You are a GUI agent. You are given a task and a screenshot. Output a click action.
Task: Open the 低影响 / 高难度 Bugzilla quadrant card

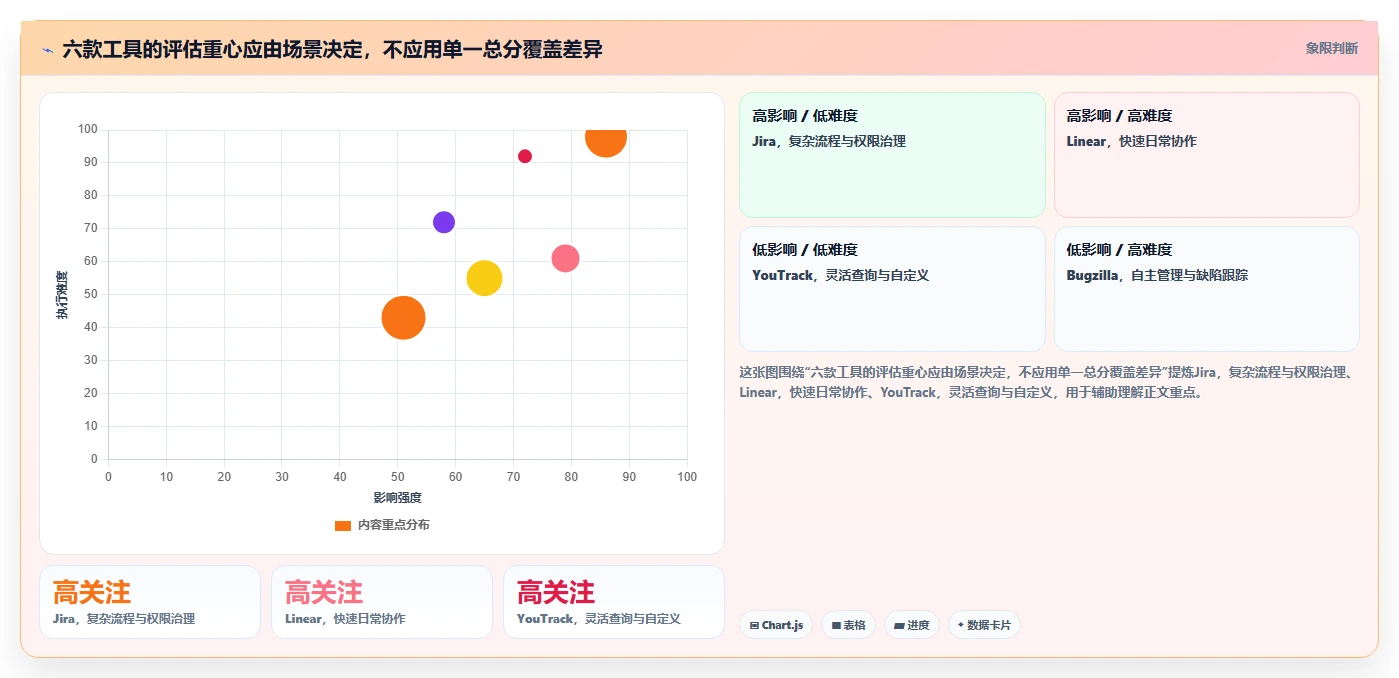tap(1207, 289)
